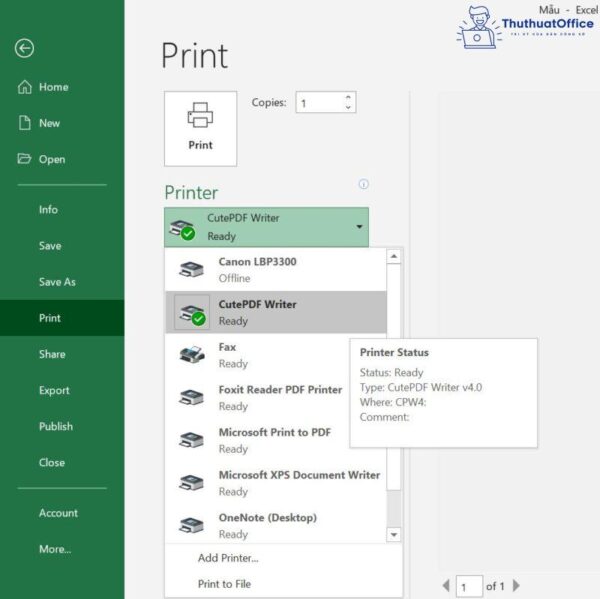Click the Home label in sidebar

pyautogui.click(x=54, y=87)
